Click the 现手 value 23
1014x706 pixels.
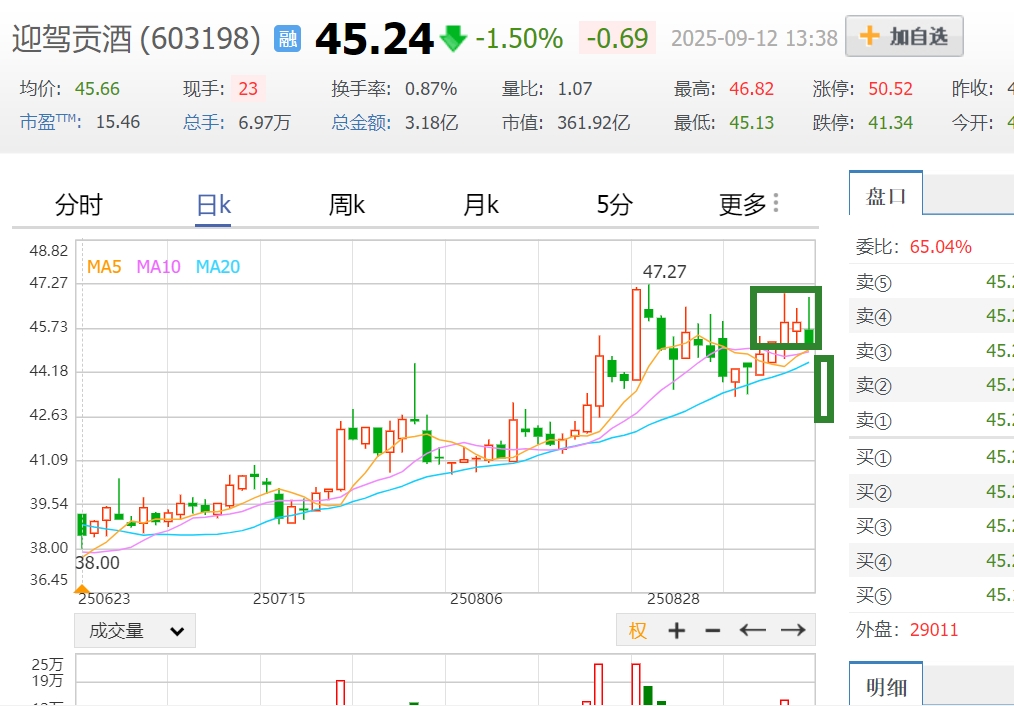click(248, 89)
